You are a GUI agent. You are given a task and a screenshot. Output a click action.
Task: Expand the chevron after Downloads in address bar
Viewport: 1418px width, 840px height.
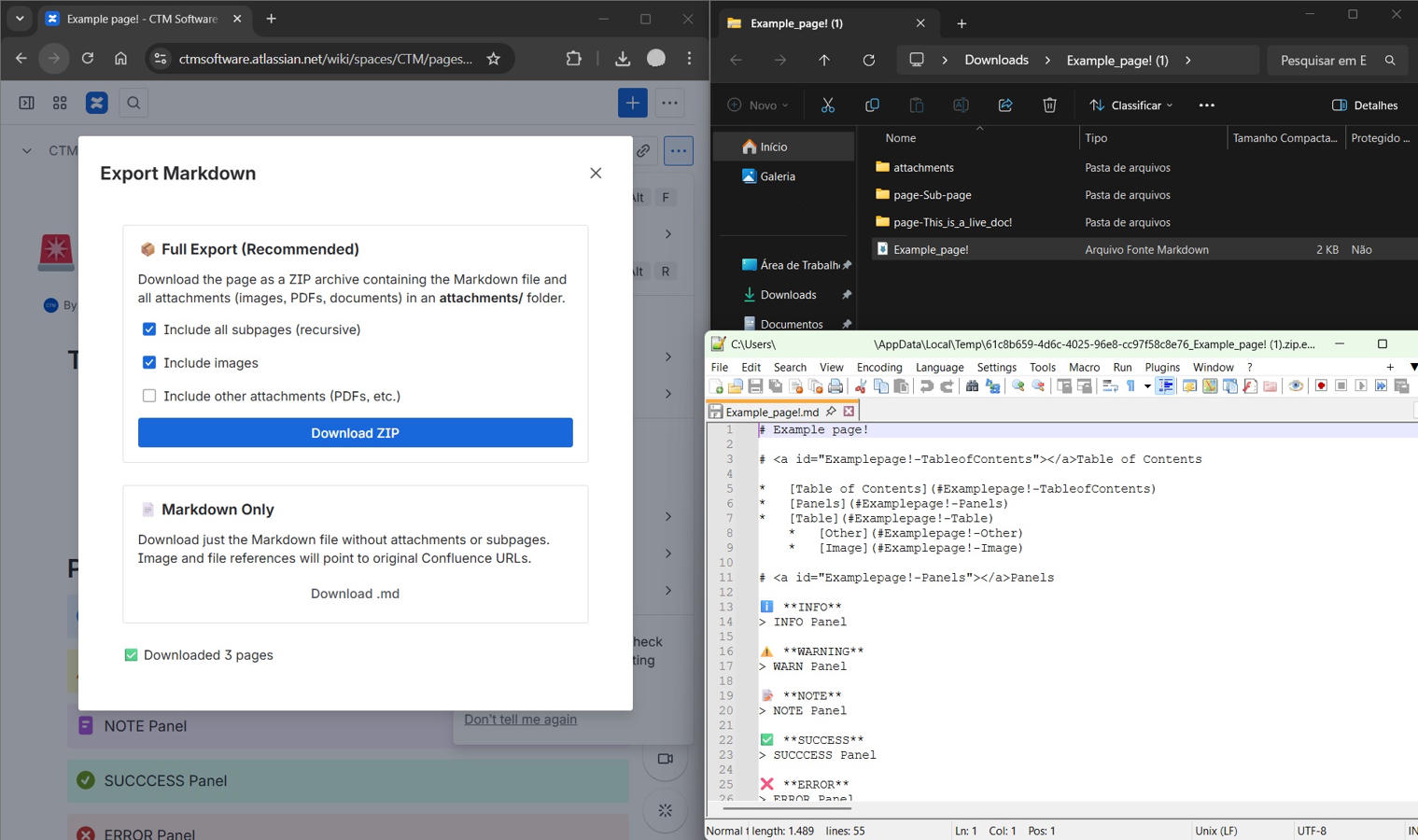[1047, 60]
